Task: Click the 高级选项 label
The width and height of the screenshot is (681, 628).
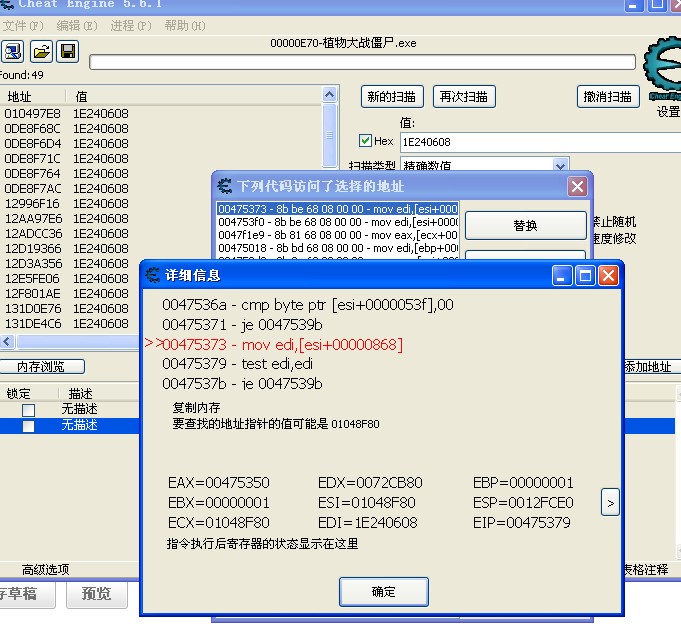Action: (46, 569)
